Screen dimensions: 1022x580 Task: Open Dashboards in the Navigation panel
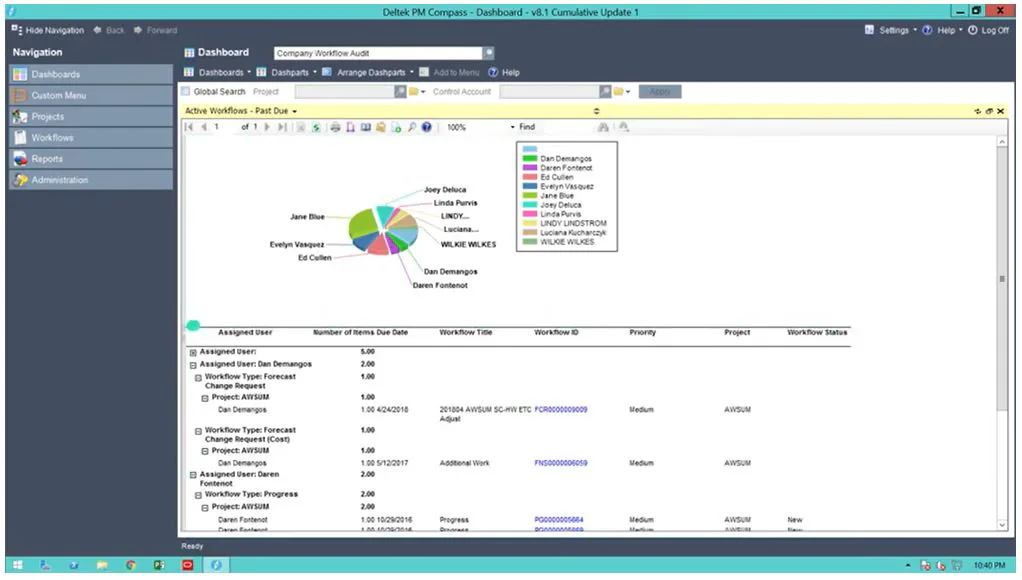pos(91,74)
